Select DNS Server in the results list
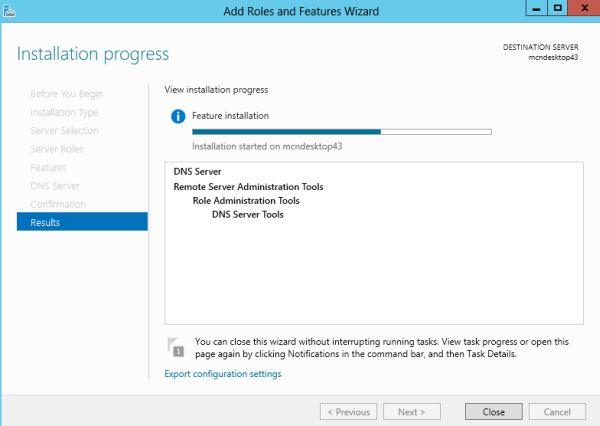This screenshot has width=600, height=426. tap(197, 171)
